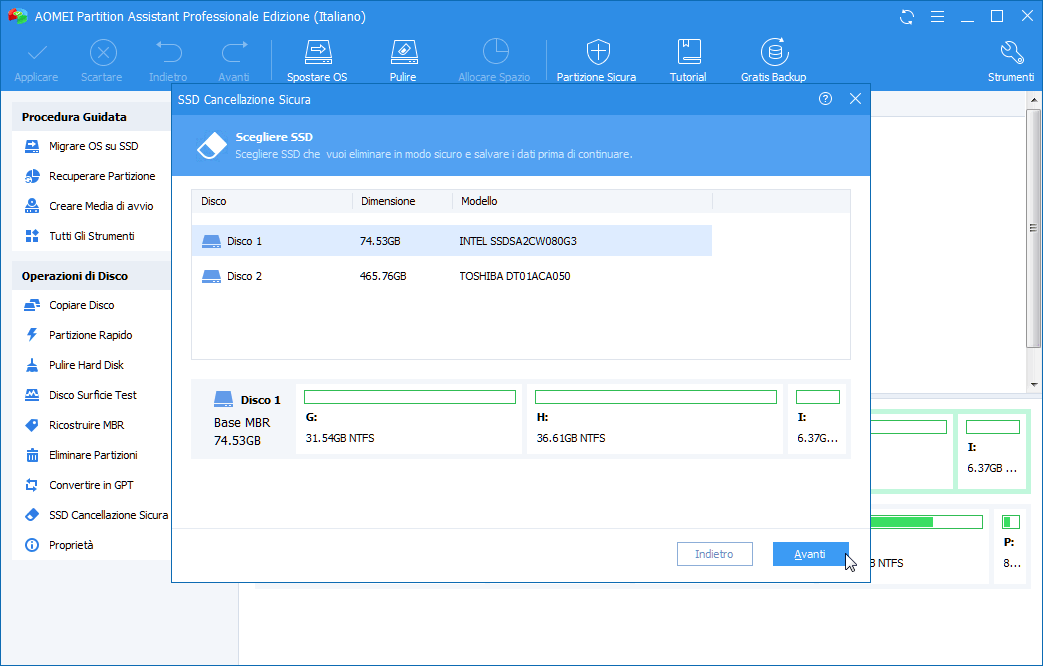1043x666 pixels.
Task: Open the Partizione Sicura tool
Action: click(x=597, y=61)
